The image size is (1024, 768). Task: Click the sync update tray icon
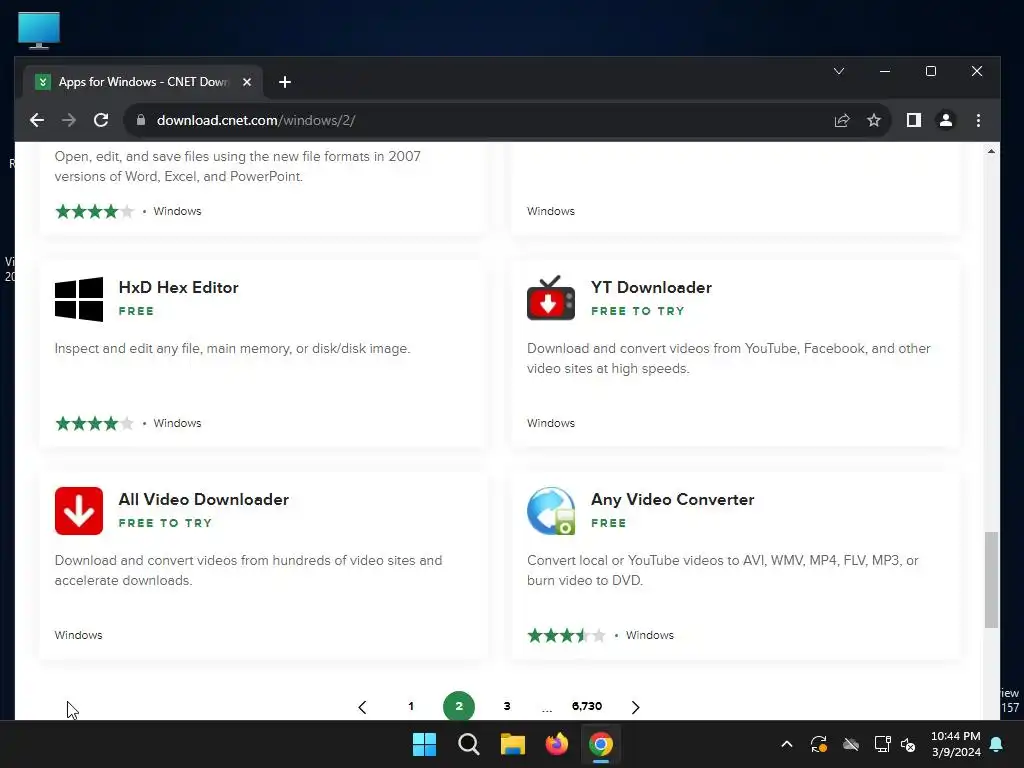point(819,744)
